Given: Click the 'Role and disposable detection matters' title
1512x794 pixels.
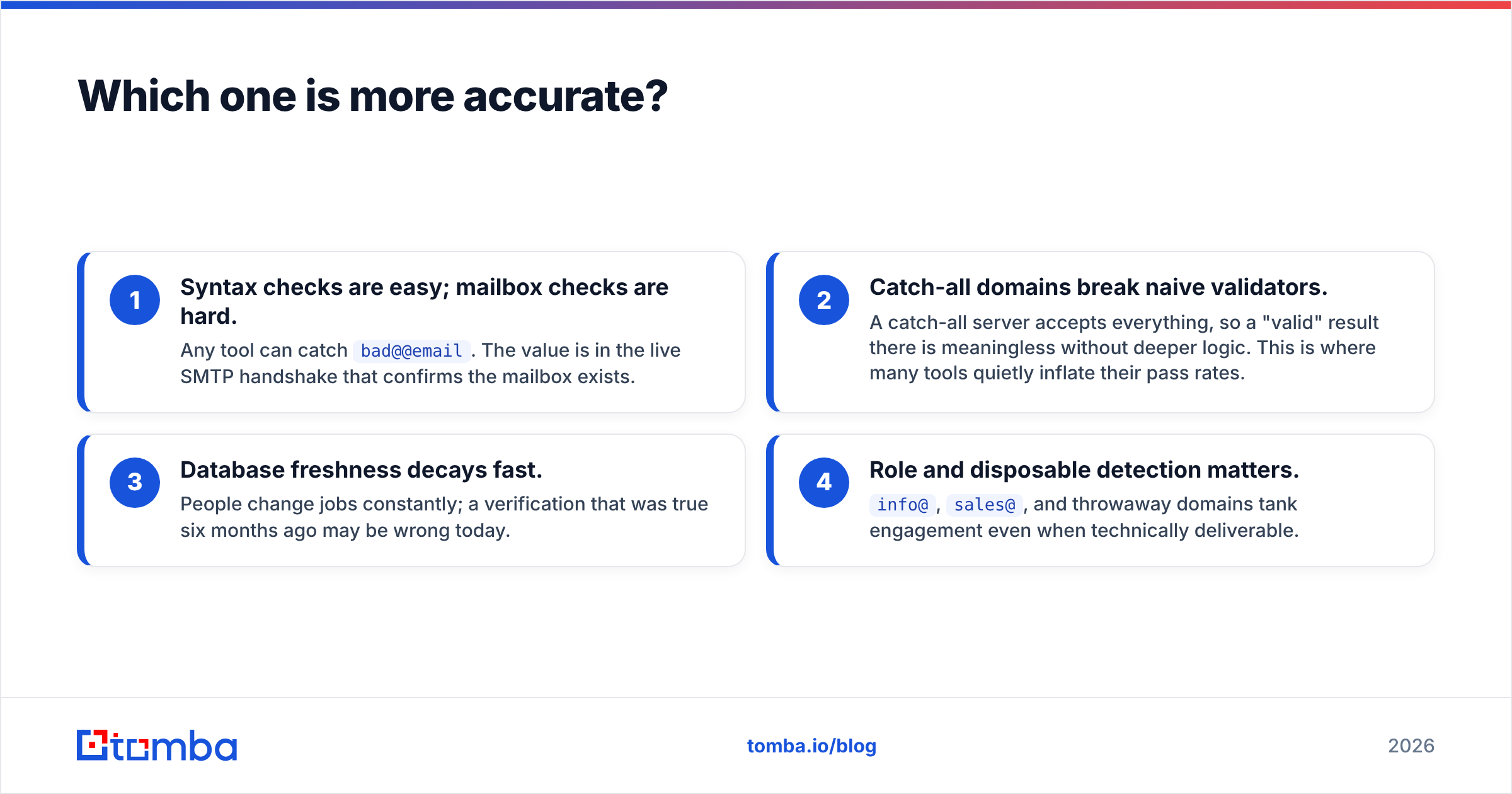Looking at the screenshot, I should tap(1084, 470).
